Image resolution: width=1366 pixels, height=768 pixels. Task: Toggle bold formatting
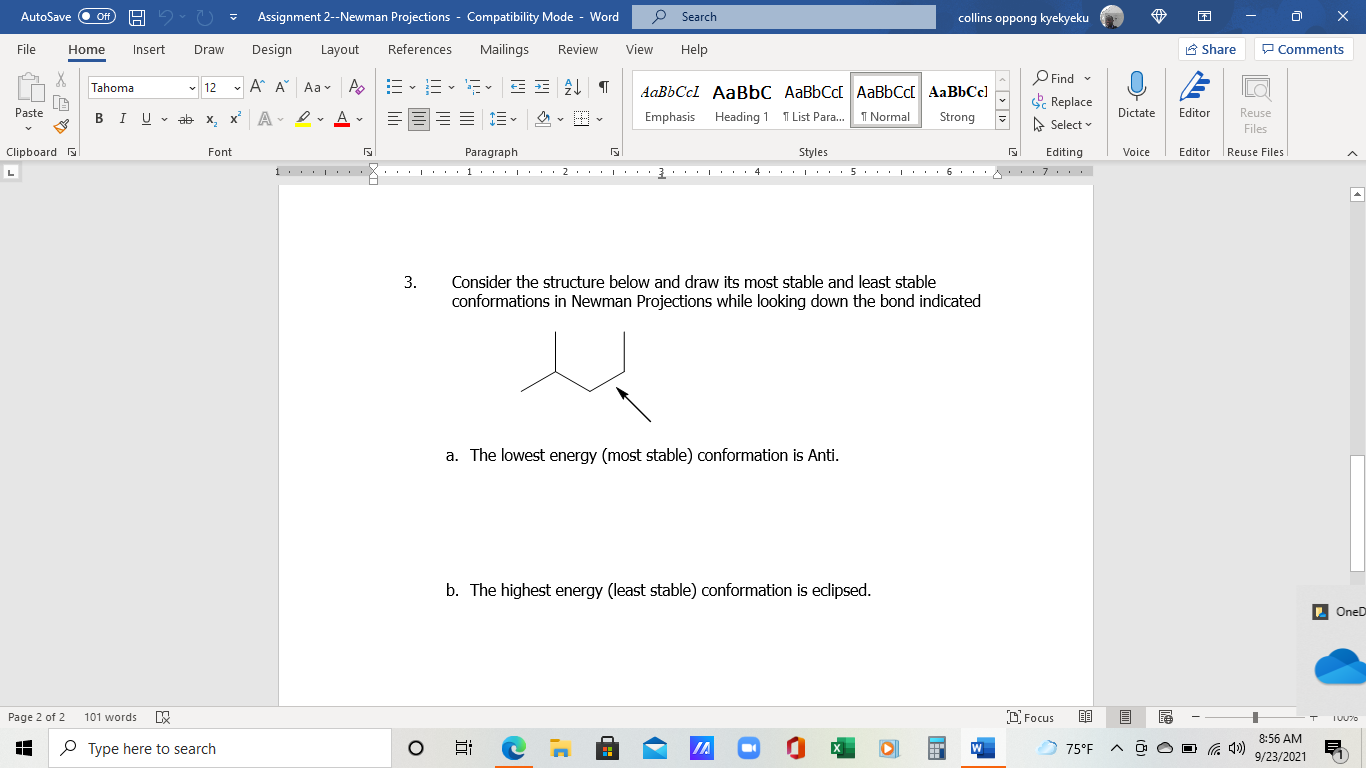click(x=98, y=118)
